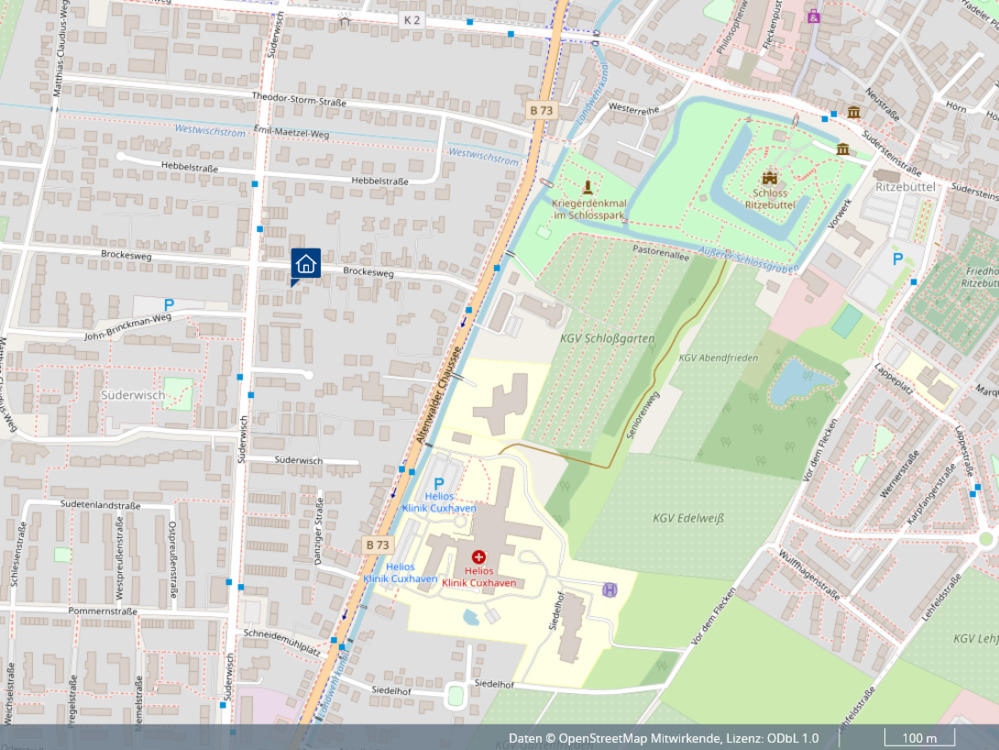The width and height of the screenshot is (999, 750).
Task: Click parking icon above Helios Klinik label
Action: click(x=438, y=483)
